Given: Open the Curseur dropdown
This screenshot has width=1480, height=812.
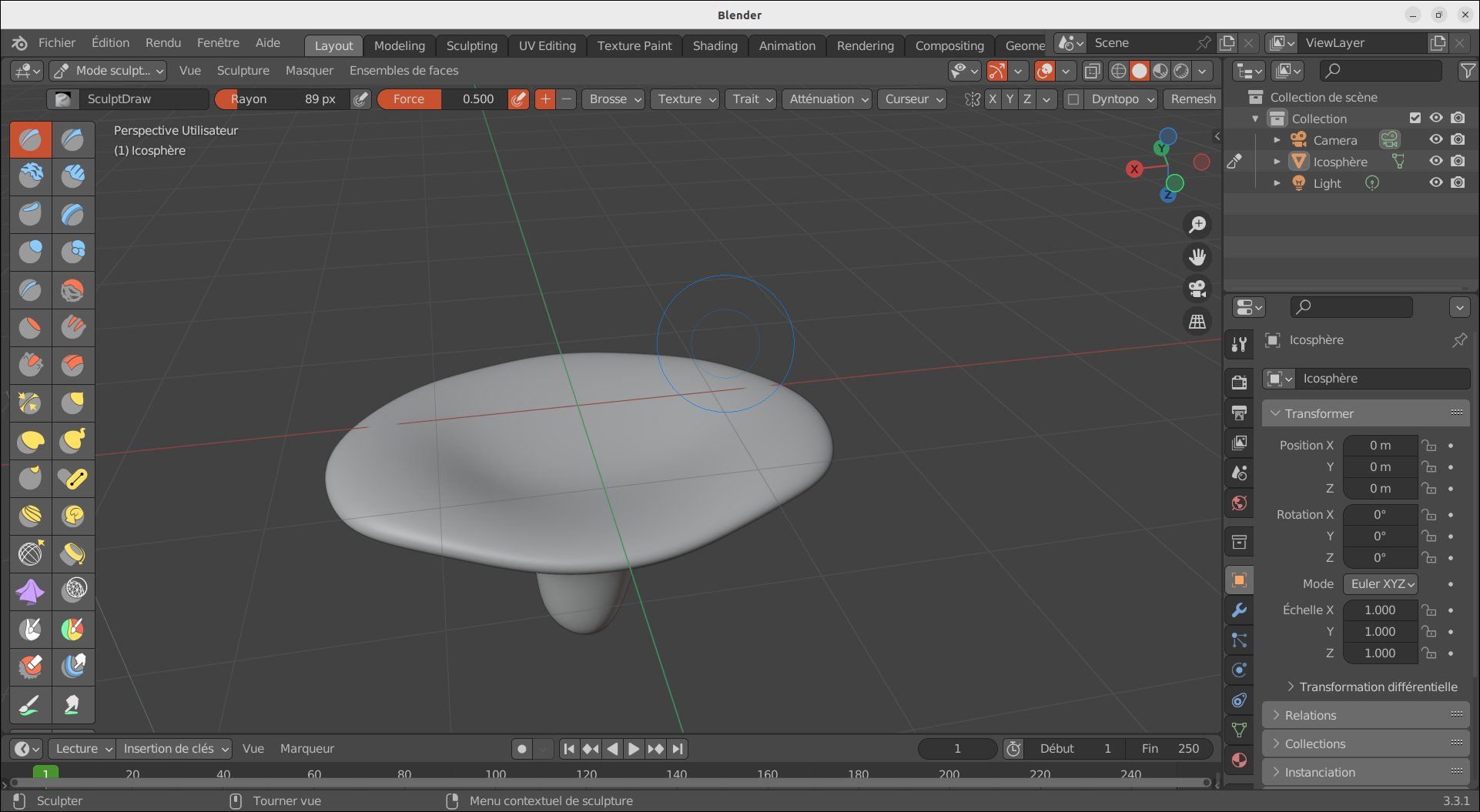Looking at the screenshot, I should coord(912,99).
